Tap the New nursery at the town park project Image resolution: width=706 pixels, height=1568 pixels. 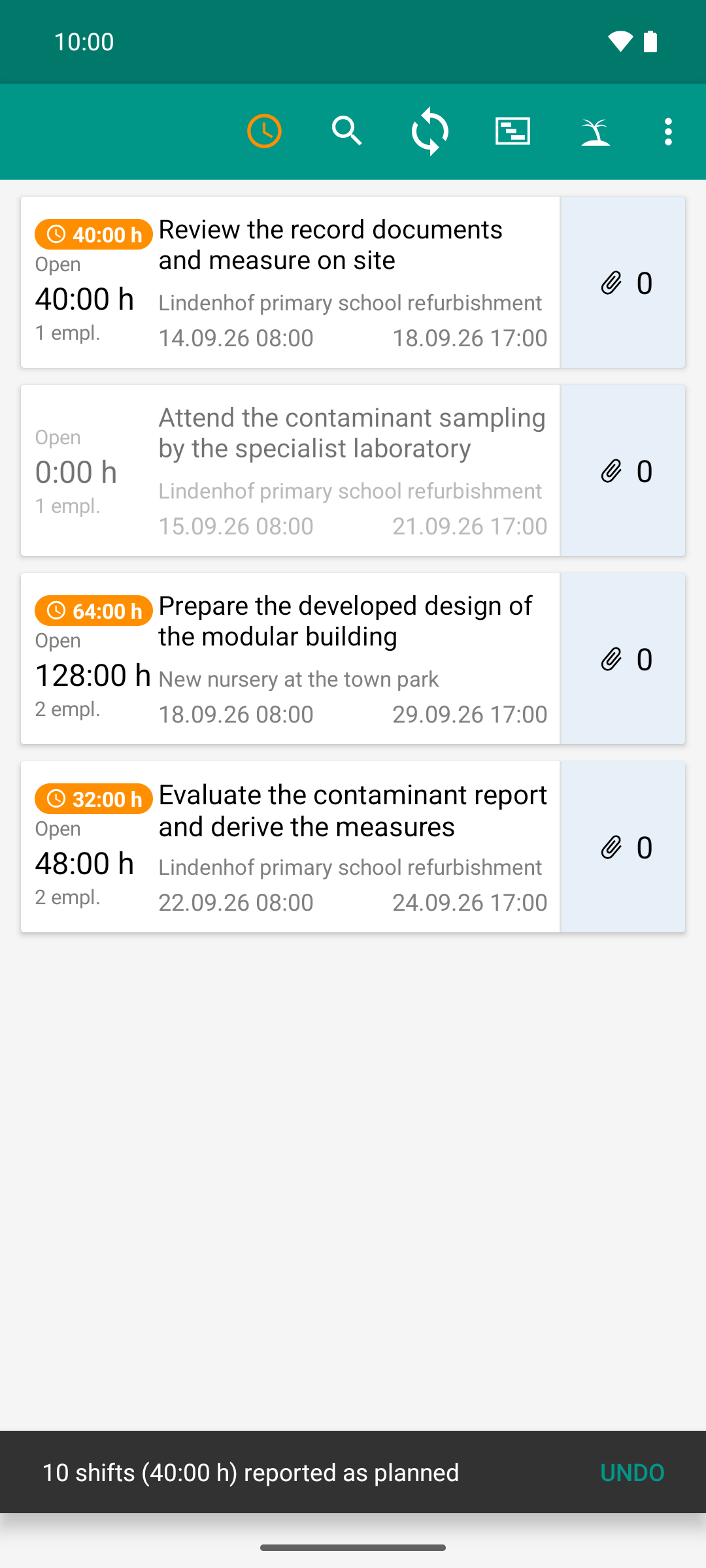point(299,679)
